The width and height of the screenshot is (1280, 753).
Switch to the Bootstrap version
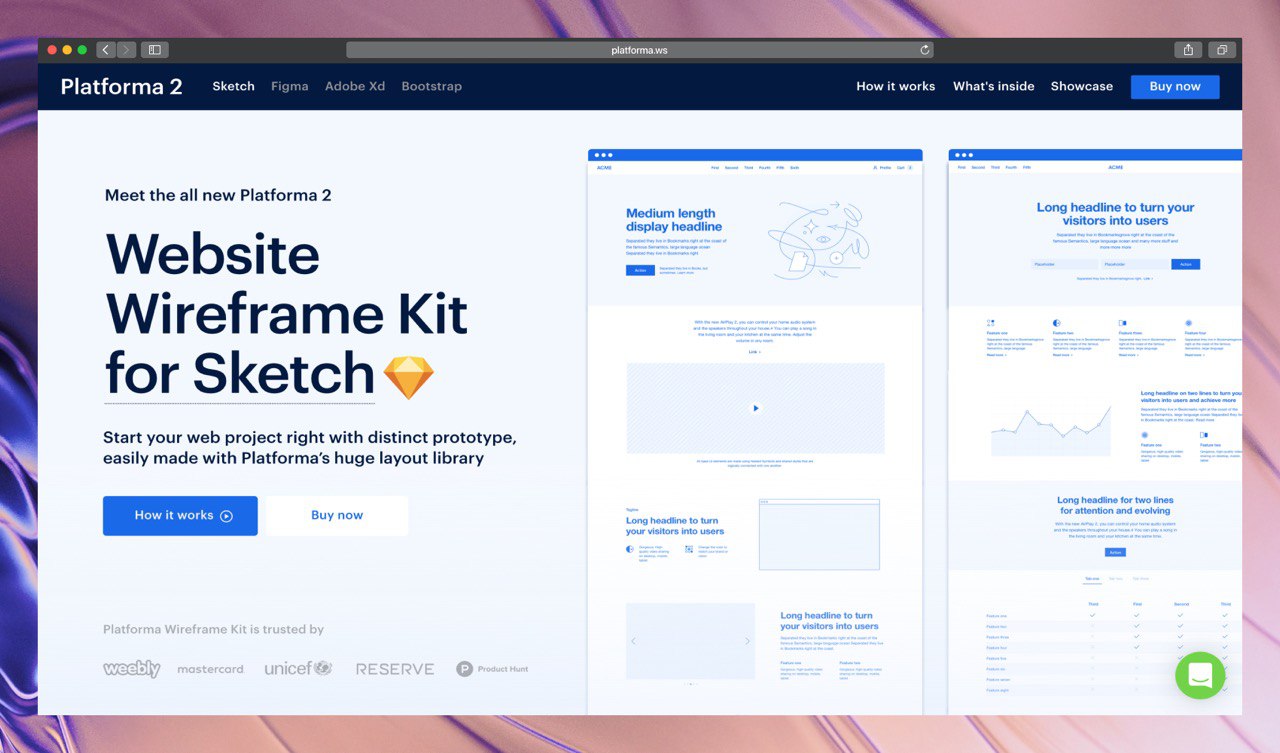[431, 86]
